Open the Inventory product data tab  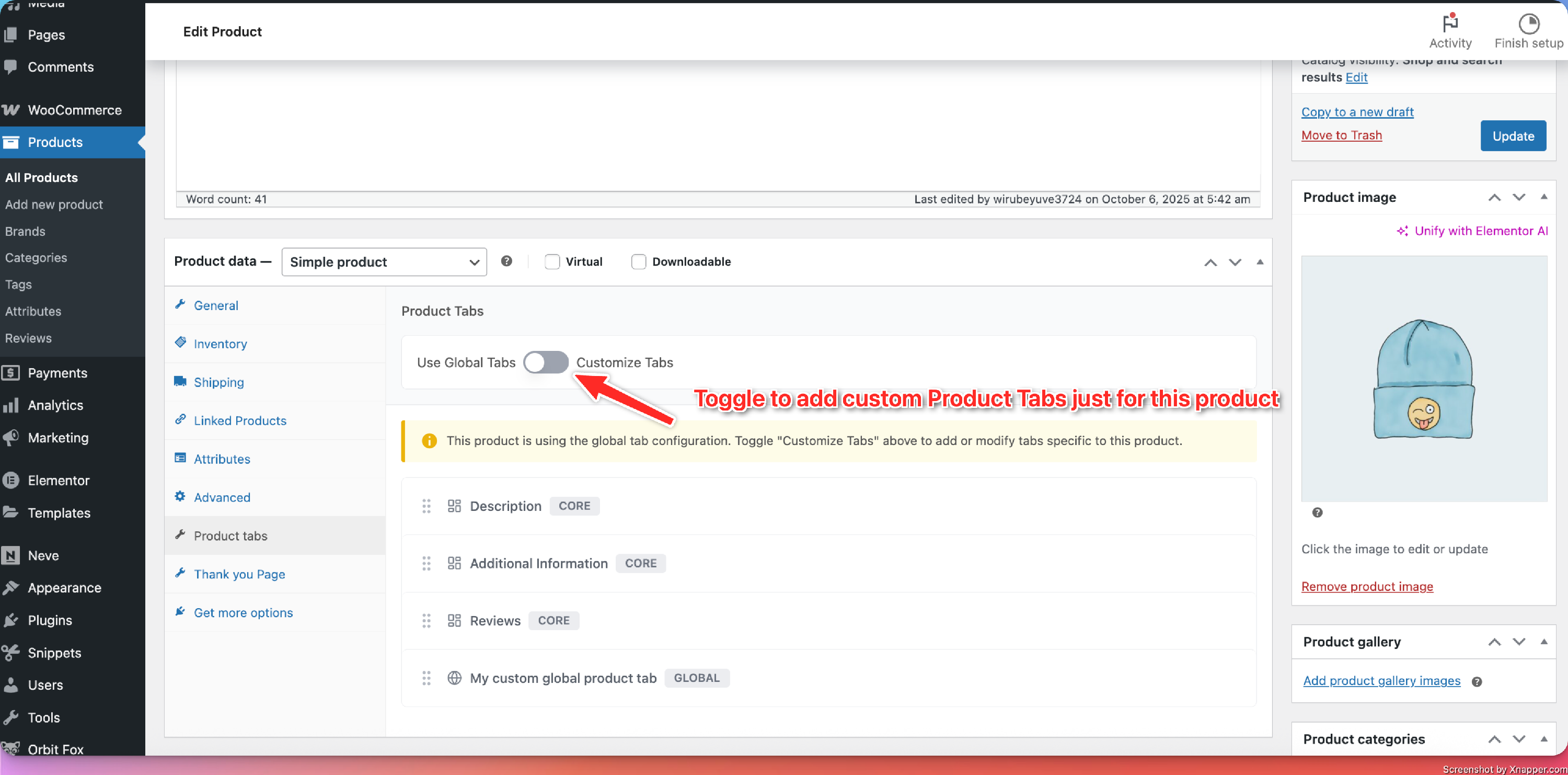(220, 344)
